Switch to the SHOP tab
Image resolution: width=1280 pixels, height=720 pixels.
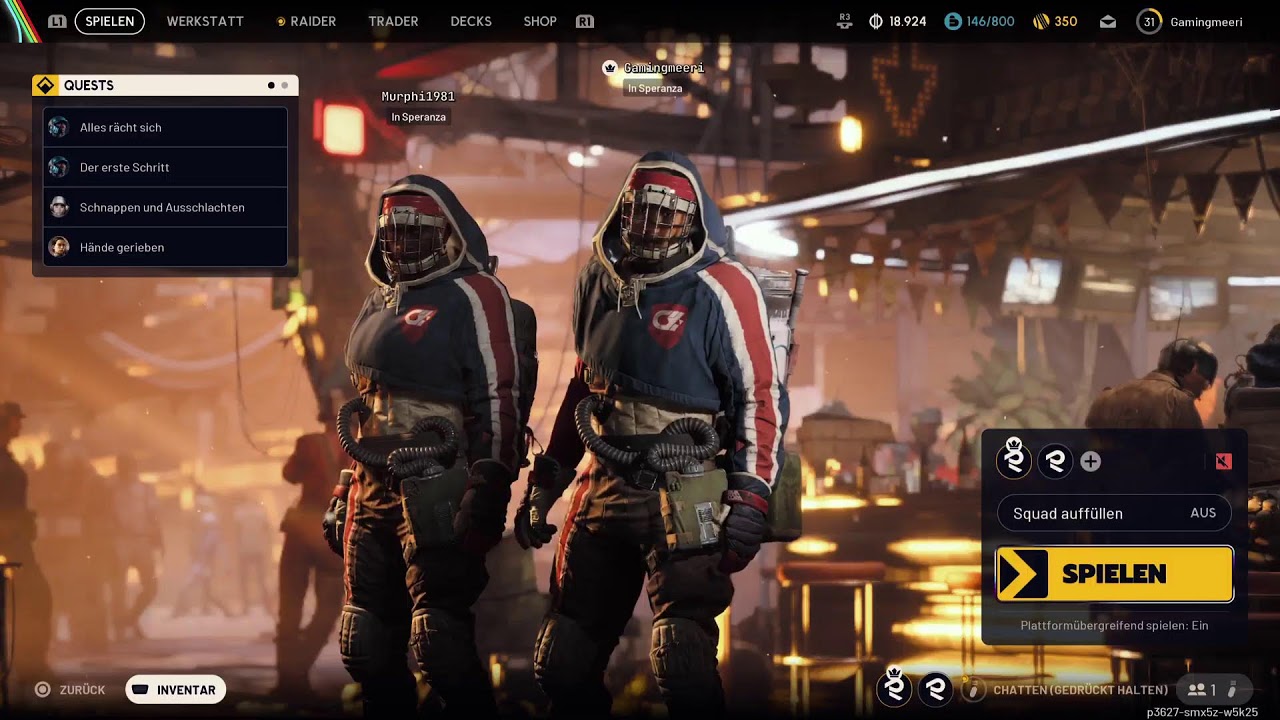click(540, 21)
